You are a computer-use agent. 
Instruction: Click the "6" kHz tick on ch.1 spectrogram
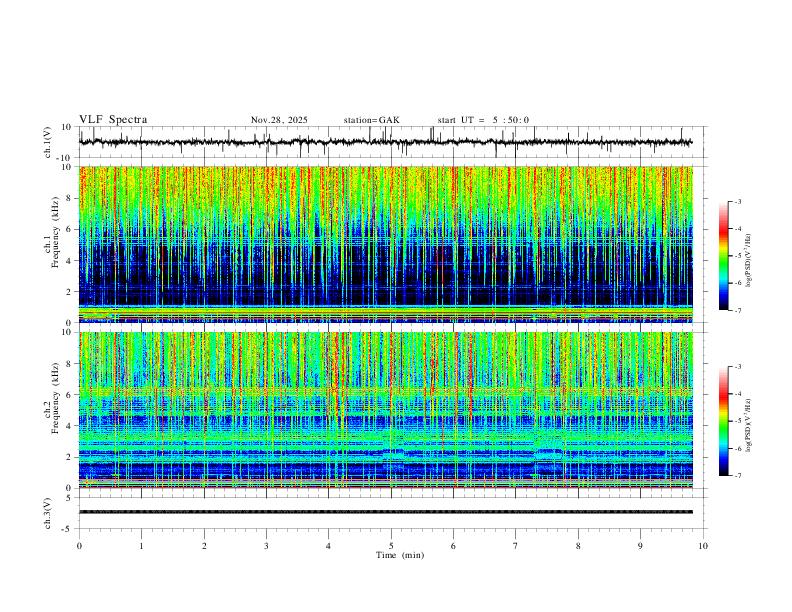point(70,229)
